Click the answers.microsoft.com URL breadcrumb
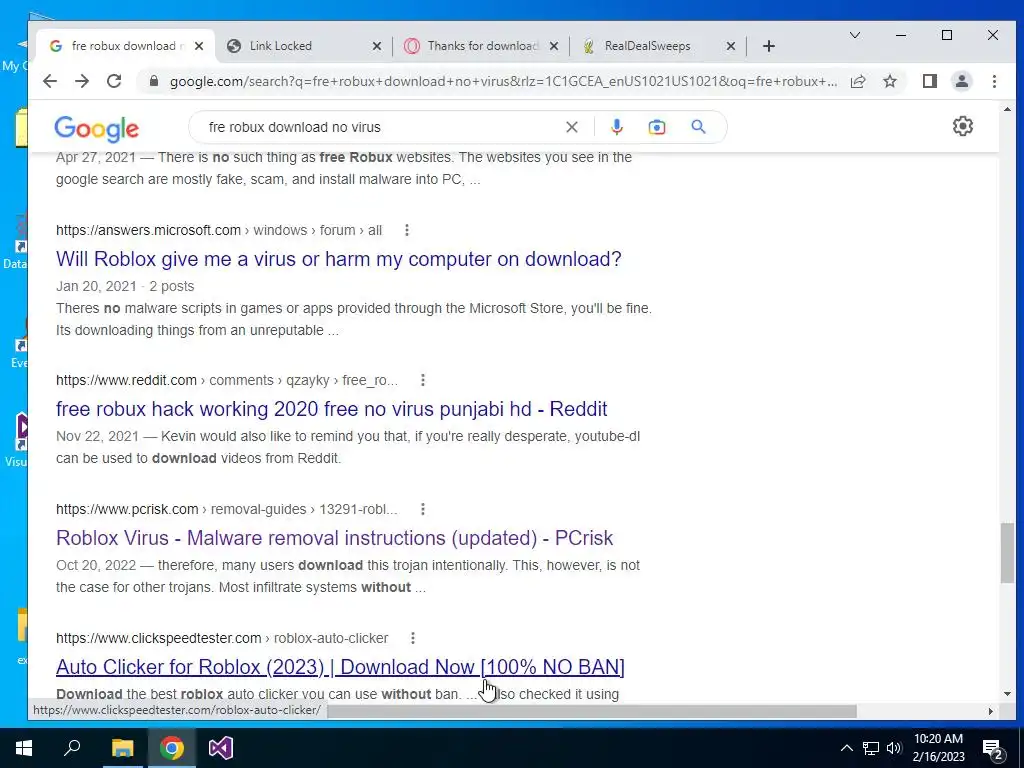The width and height of the screenshot is (1024, 768). (x=219, y=230)
